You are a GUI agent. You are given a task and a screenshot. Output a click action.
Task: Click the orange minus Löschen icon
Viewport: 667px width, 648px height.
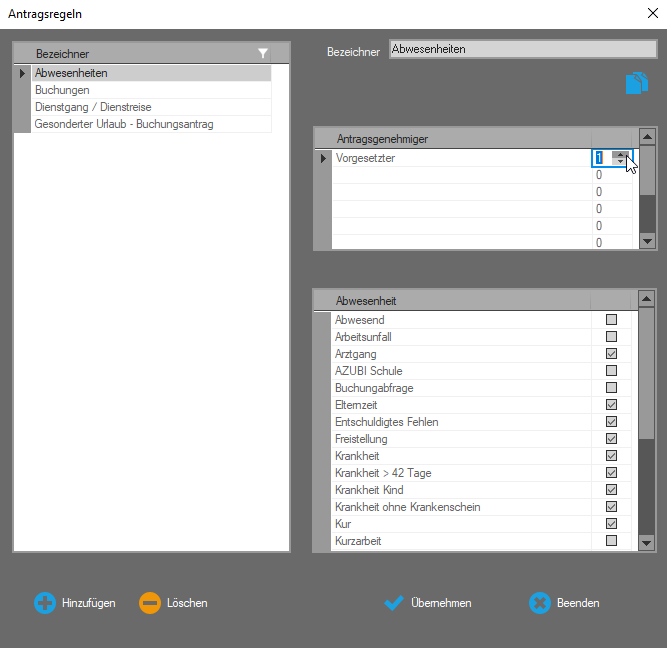tap(150, 603)
